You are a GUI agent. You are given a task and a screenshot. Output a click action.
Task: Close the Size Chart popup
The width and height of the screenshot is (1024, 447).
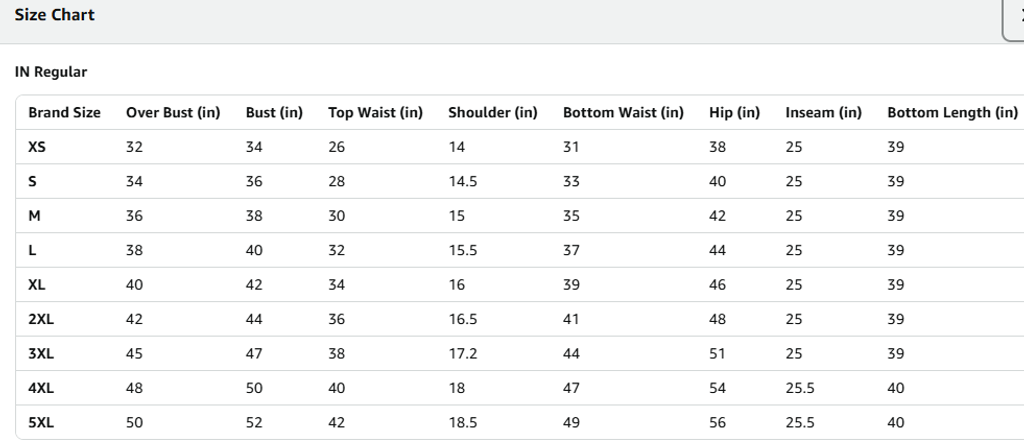coord(1016,18)
